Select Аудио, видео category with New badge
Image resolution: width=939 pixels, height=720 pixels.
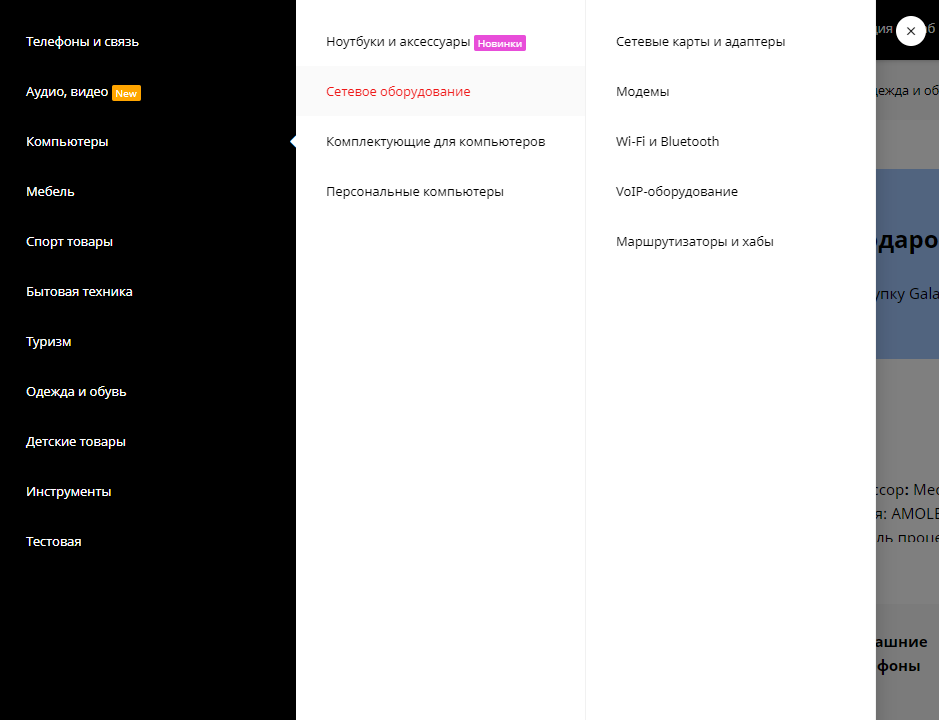(67, 92)
